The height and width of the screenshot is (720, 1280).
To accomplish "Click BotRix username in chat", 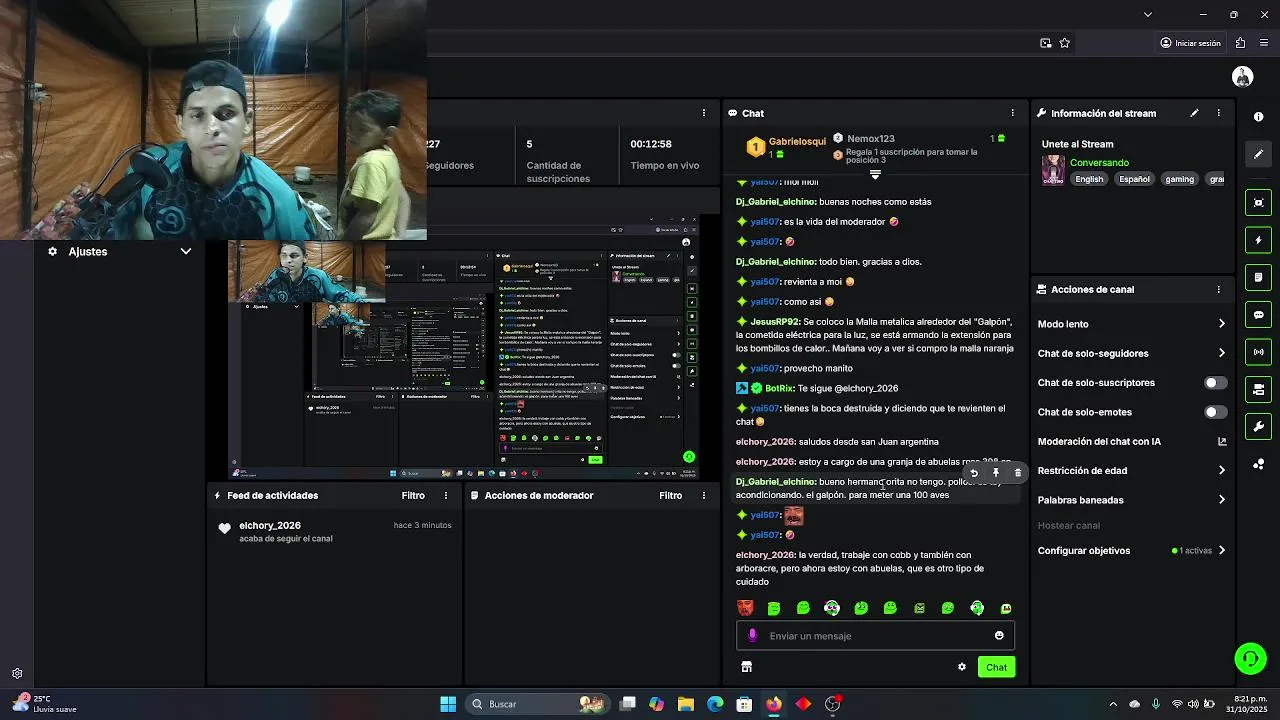I will pyautogui.click(x=779, y=388).
